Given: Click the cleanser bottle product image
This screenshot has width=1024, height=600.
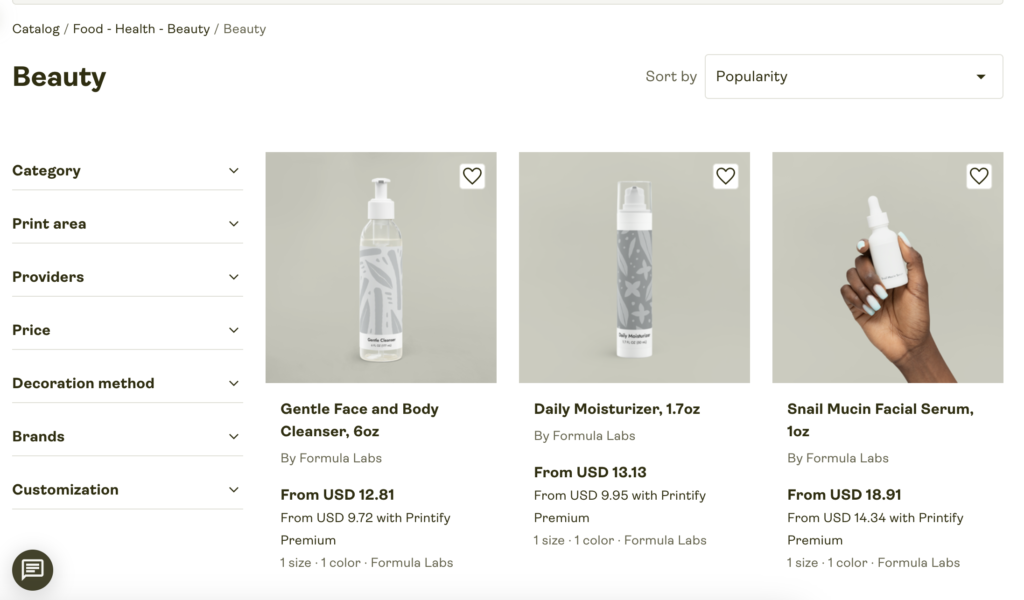Looking at the screenshot, I should tap(381, 268).
